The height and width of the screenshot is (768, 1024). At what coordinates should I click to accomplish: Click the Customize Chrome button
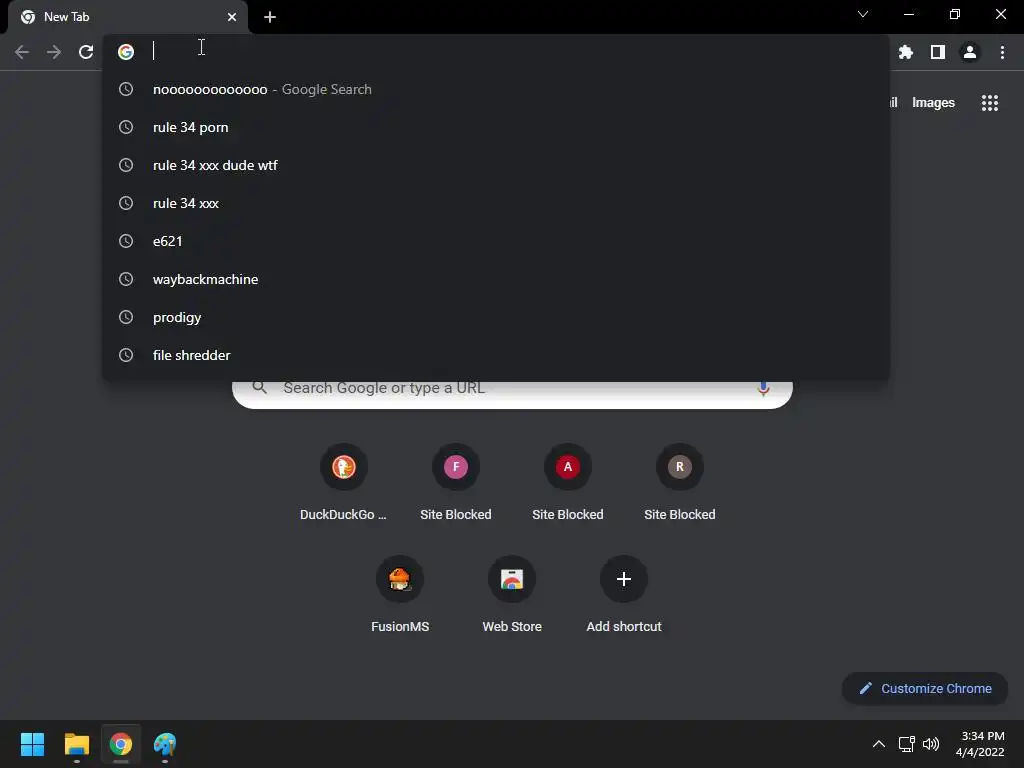925,688
